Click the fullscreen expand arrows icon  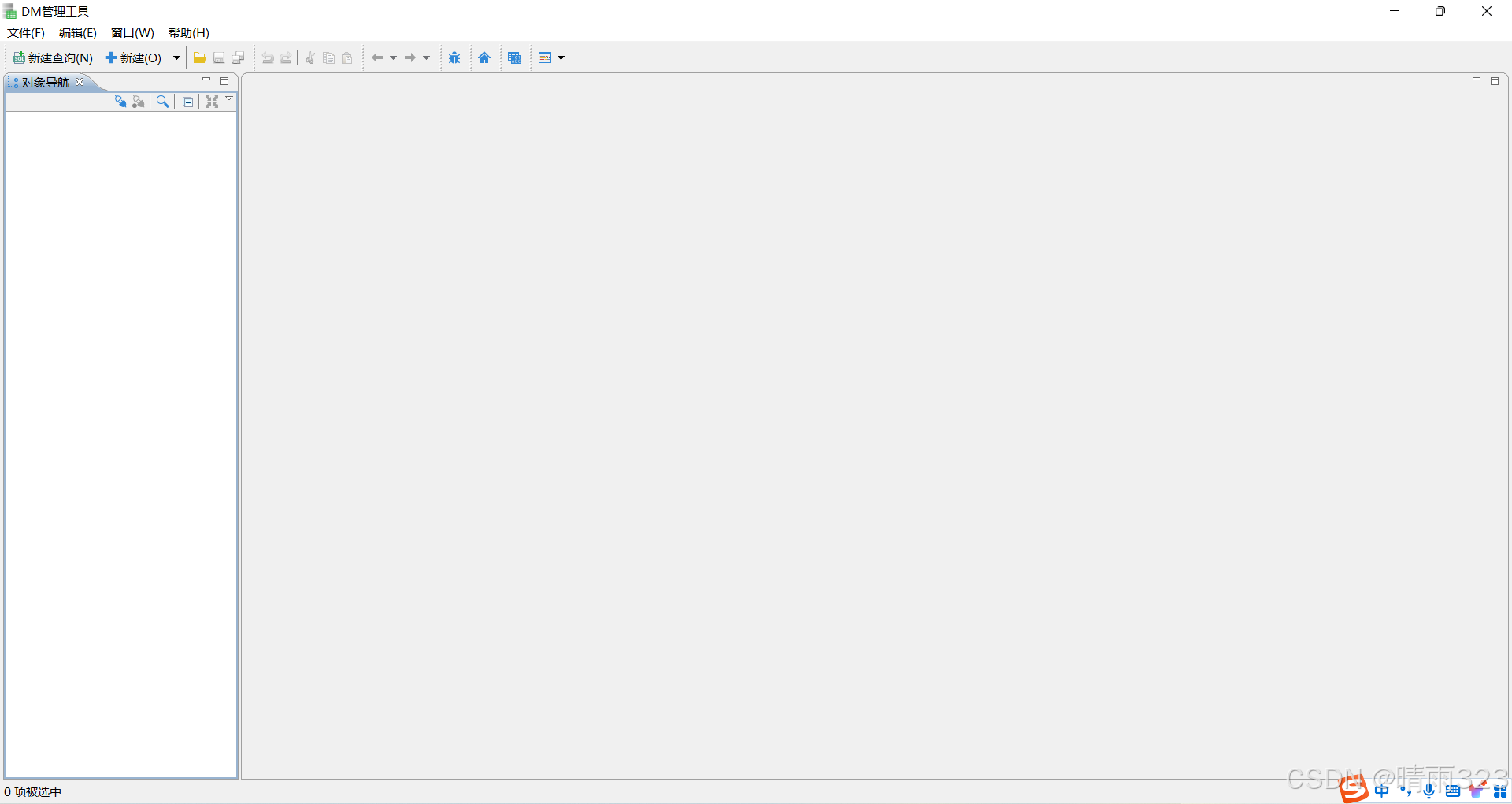point(212,102)
